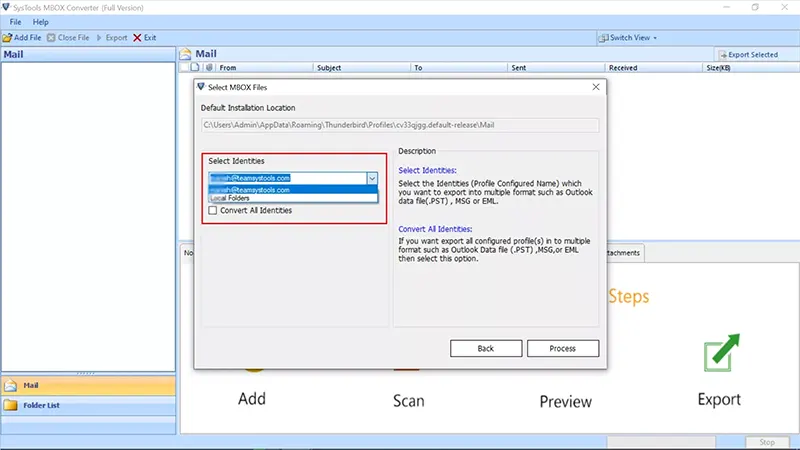Screen dimensions: 800x450
Task: Click the Process button
Action: coord(563,348)
